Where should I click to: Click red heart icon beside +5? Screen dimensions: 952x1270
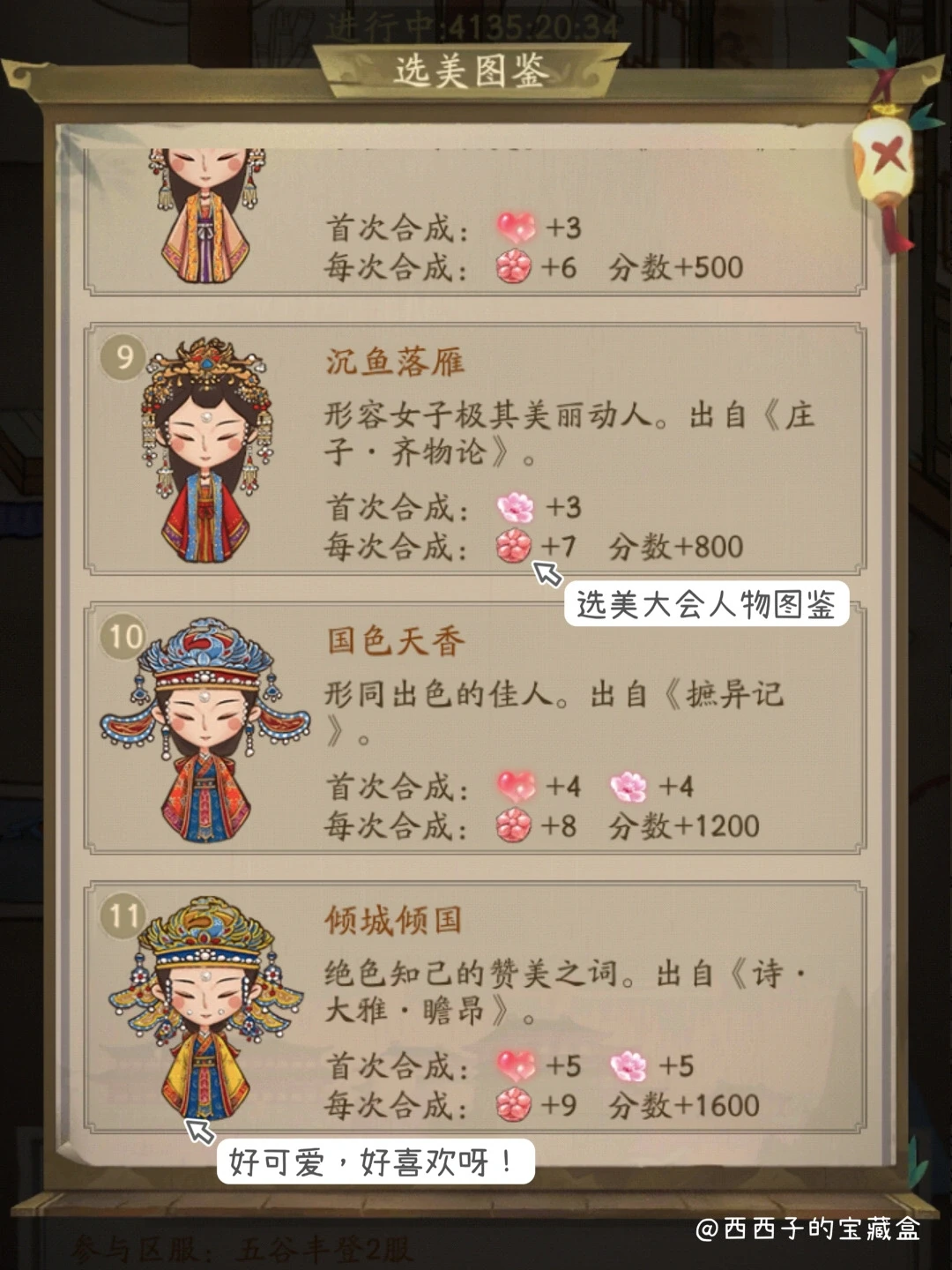(x=516, y=1065)
